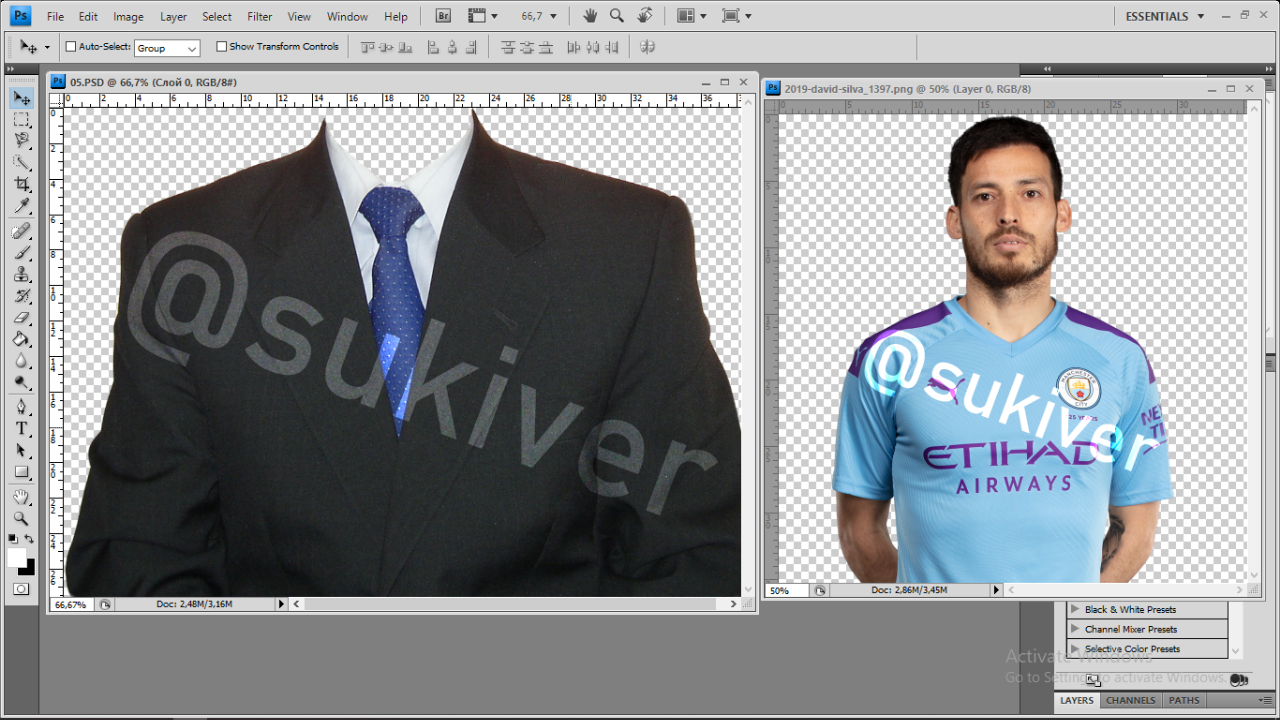Open status info arrow in david-silva window

tap(996, 590)
